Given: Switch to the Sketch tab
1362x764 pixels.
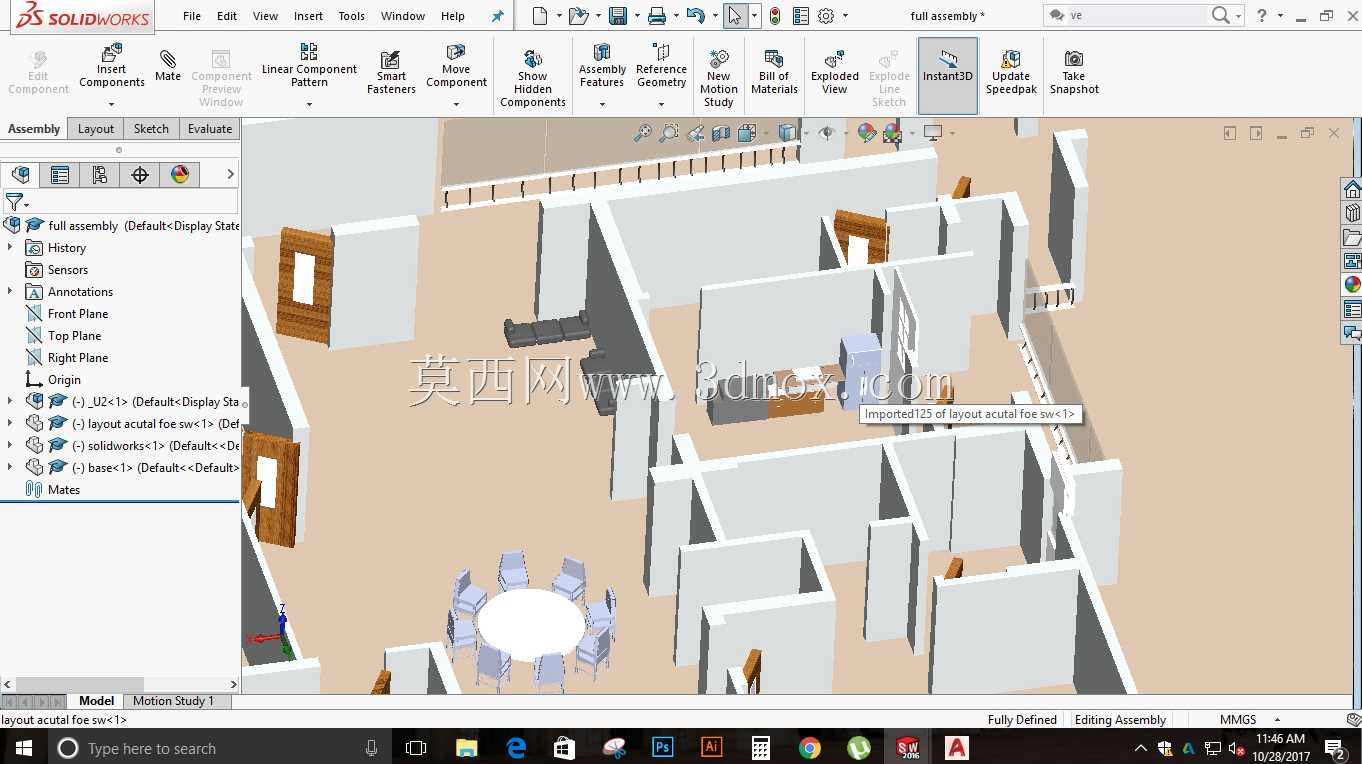Looking at the screenshot, I should click(152, 129).
